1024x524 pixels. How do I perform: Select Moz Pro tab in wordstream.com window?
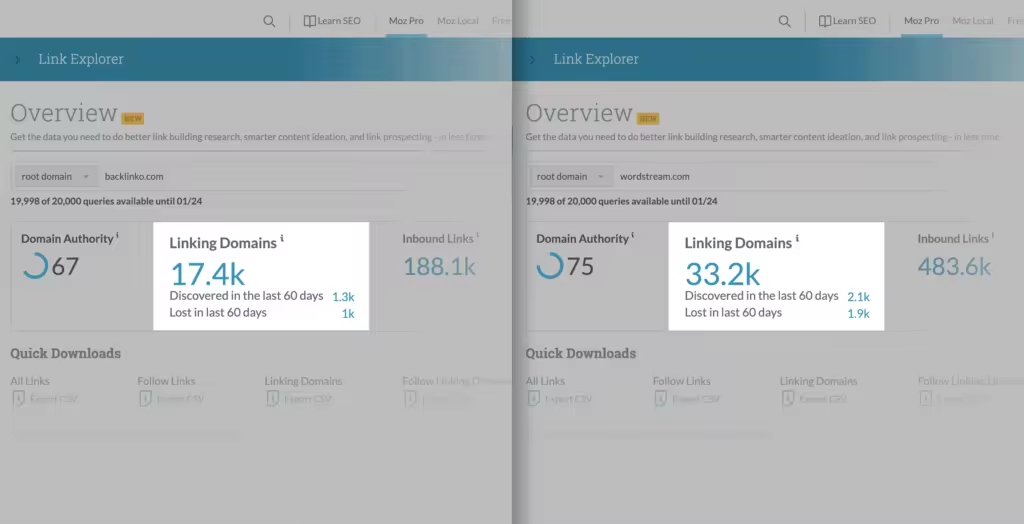coord(921,21)
